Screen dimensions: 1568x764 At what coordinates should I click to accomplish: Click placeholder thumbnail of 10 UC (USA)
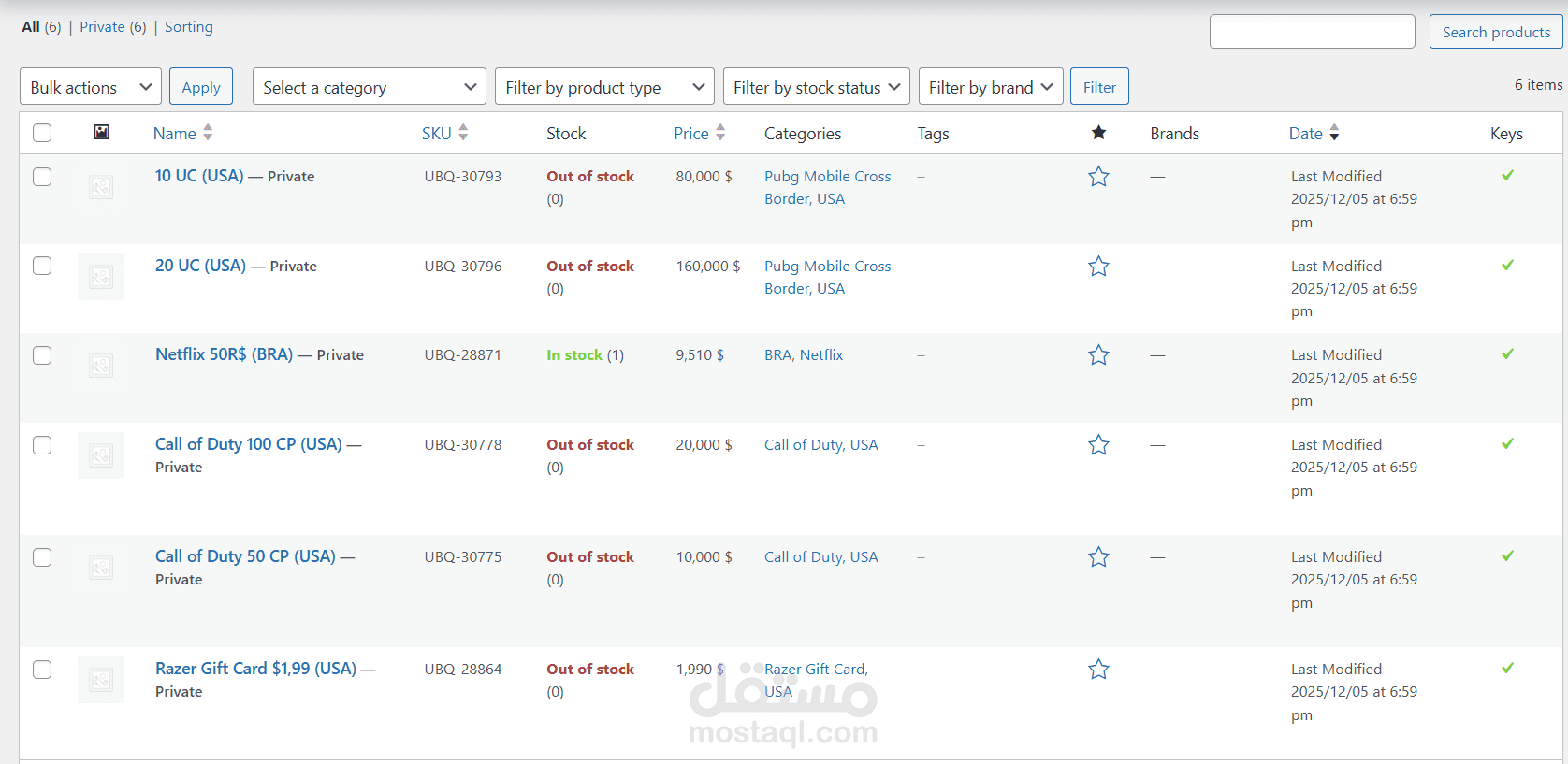coord(101,187)
